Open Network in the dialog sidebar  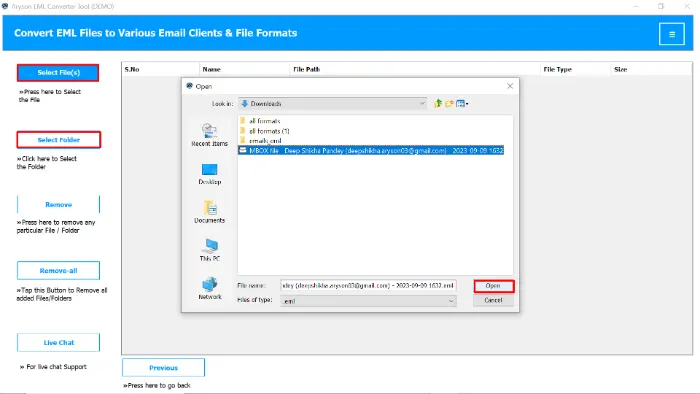point(209,288)
